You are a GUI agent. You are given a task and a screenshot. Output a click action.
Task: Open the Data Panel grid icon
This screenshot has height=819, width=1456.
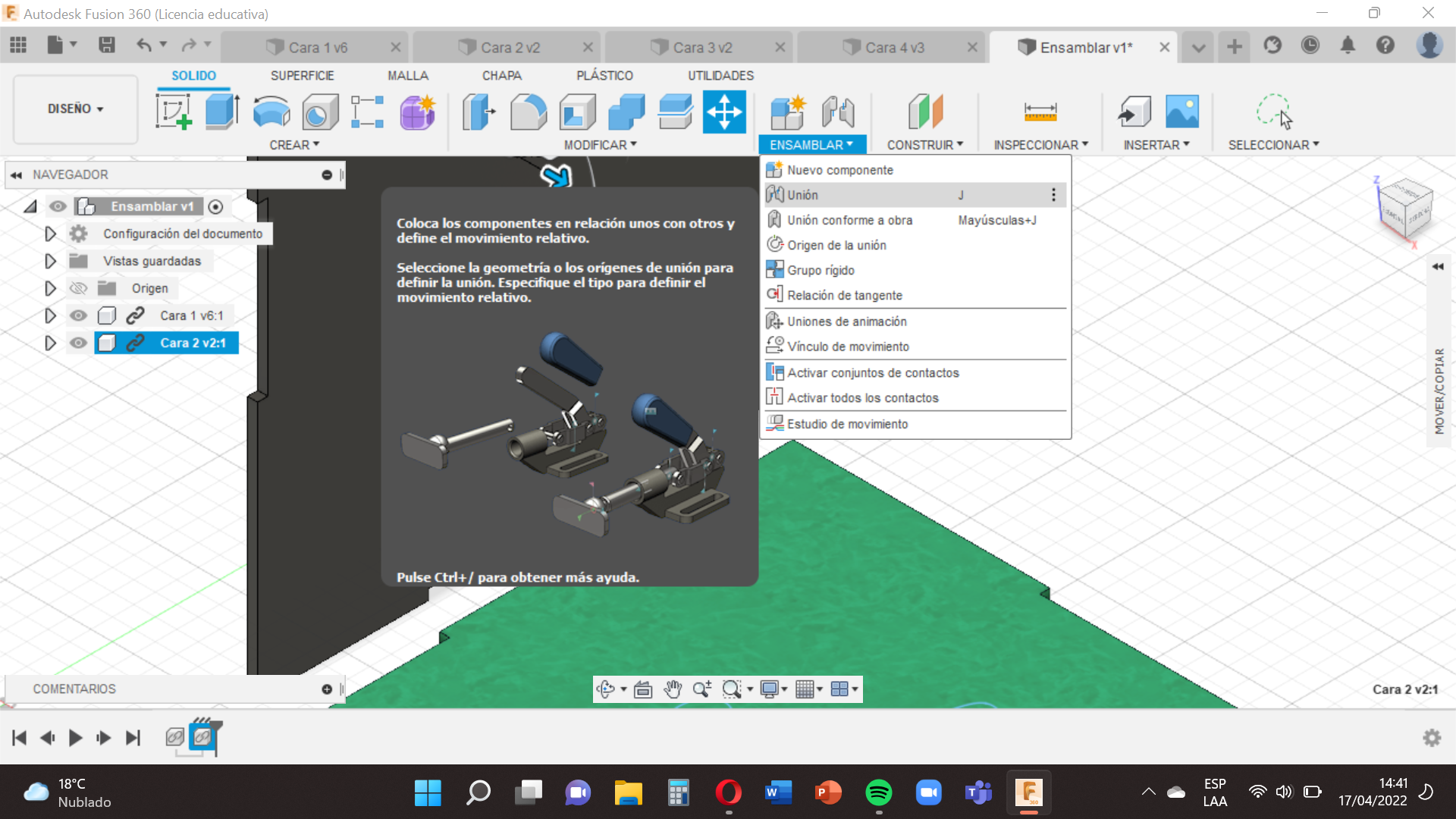click(18, 45)
